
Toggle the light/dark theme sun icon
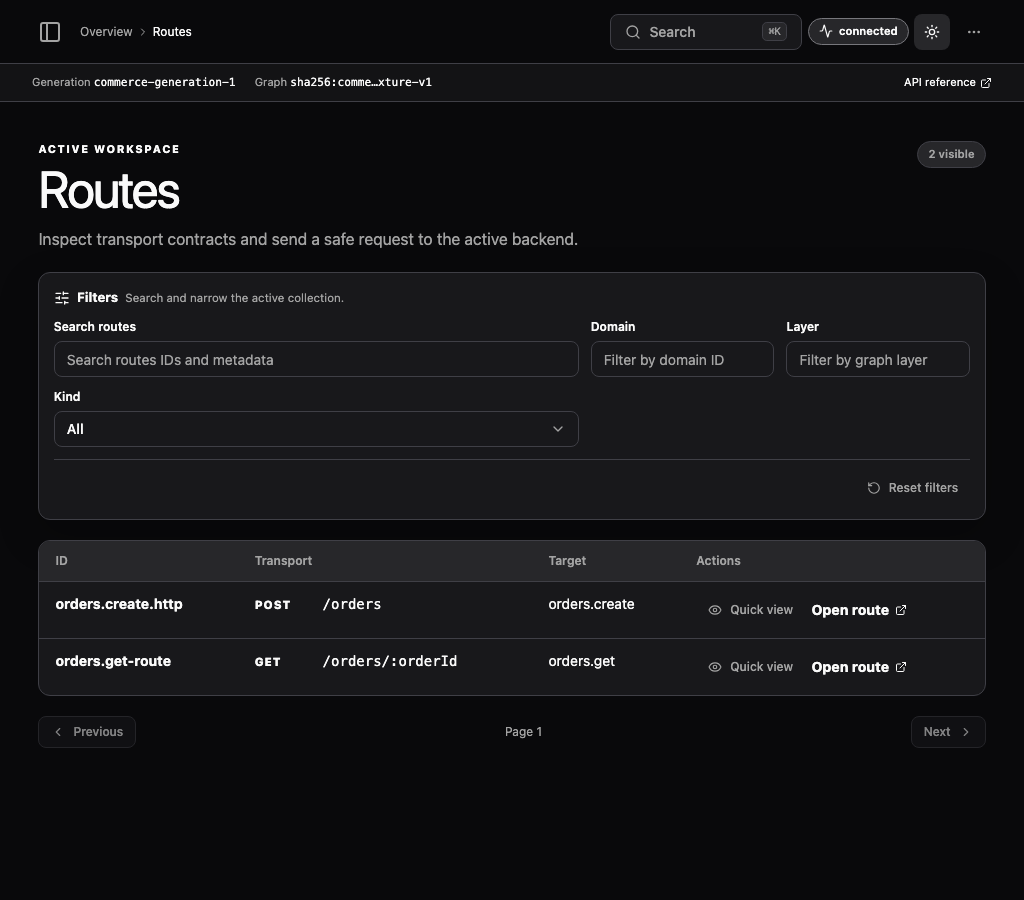[931, 32]
